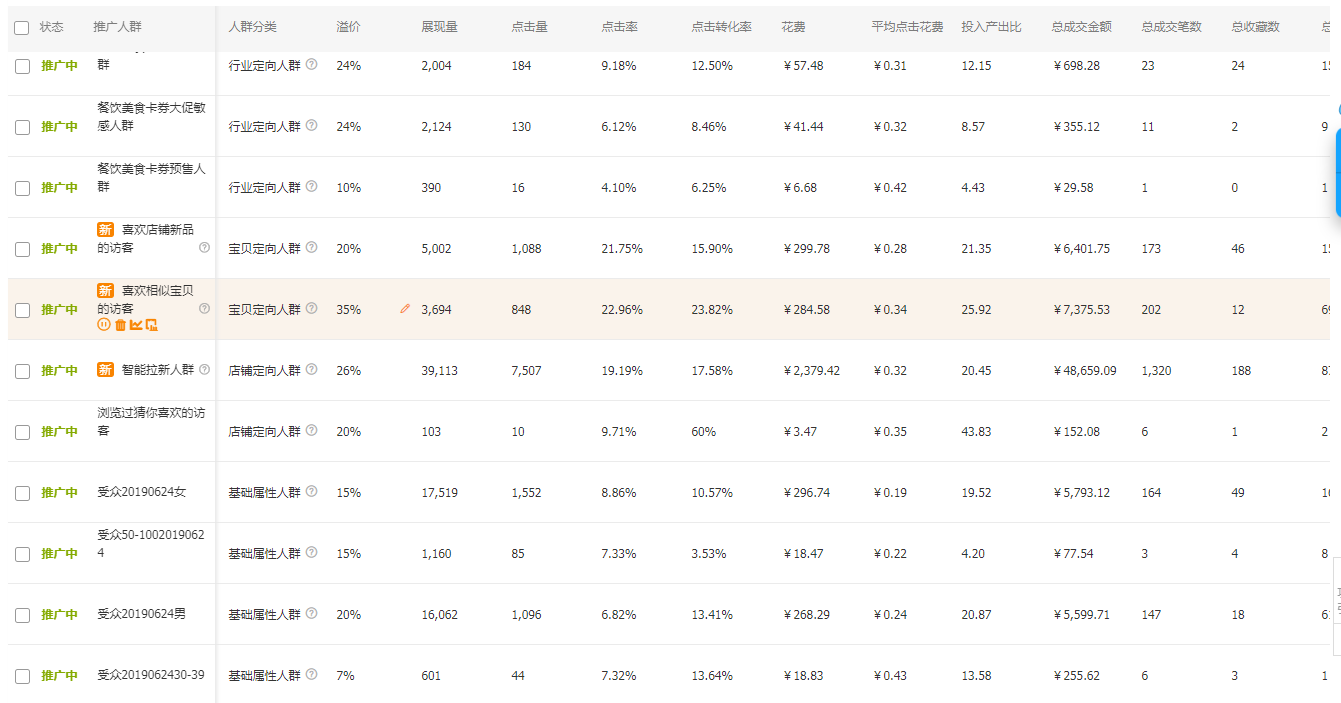Check the 智能拉新人群 row checkbox
The image size is (1341, 703).
[22, 371]
